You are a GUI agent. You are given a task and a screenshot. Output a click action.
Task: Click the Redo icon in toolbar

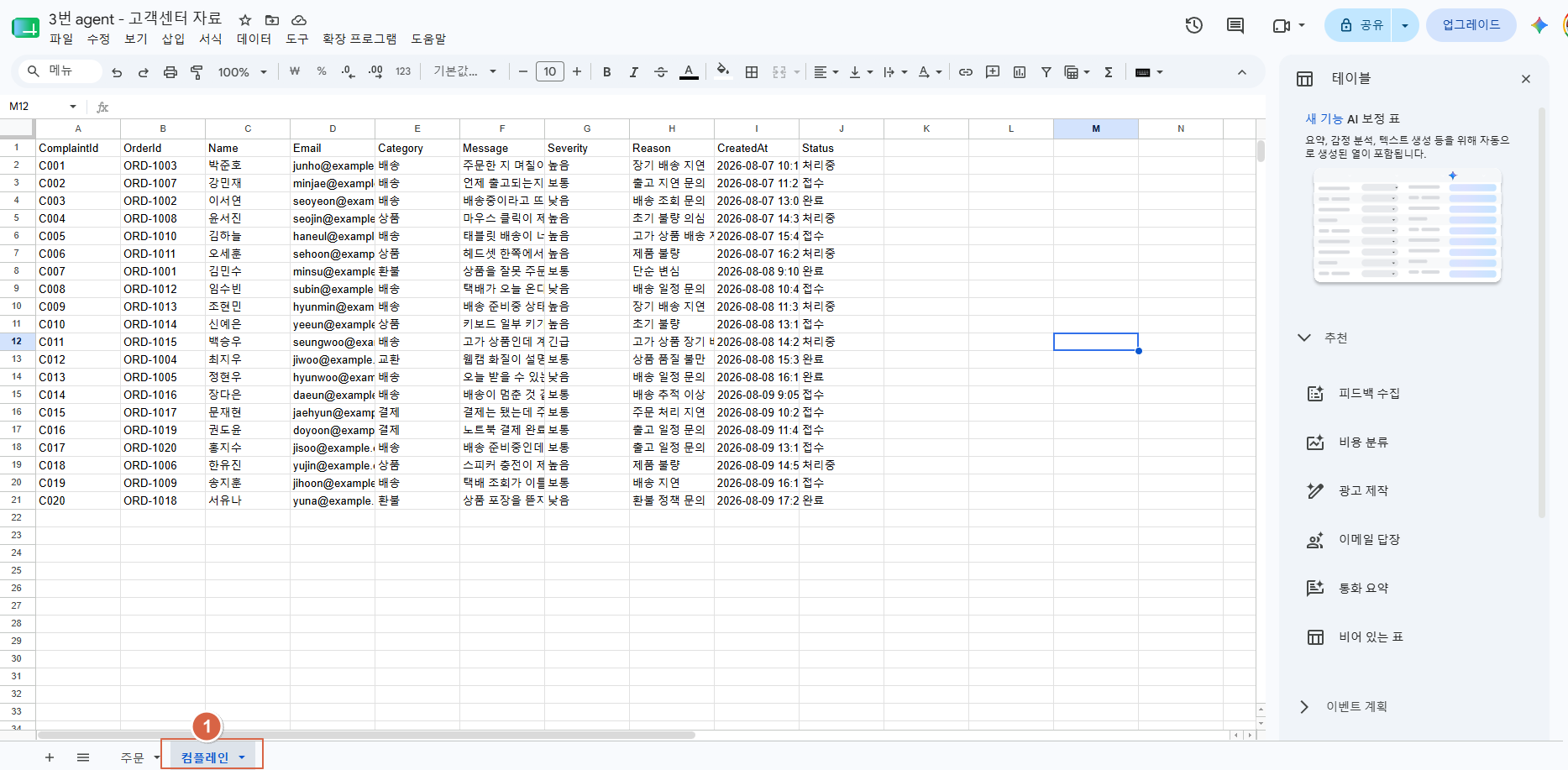coord(144,72)
